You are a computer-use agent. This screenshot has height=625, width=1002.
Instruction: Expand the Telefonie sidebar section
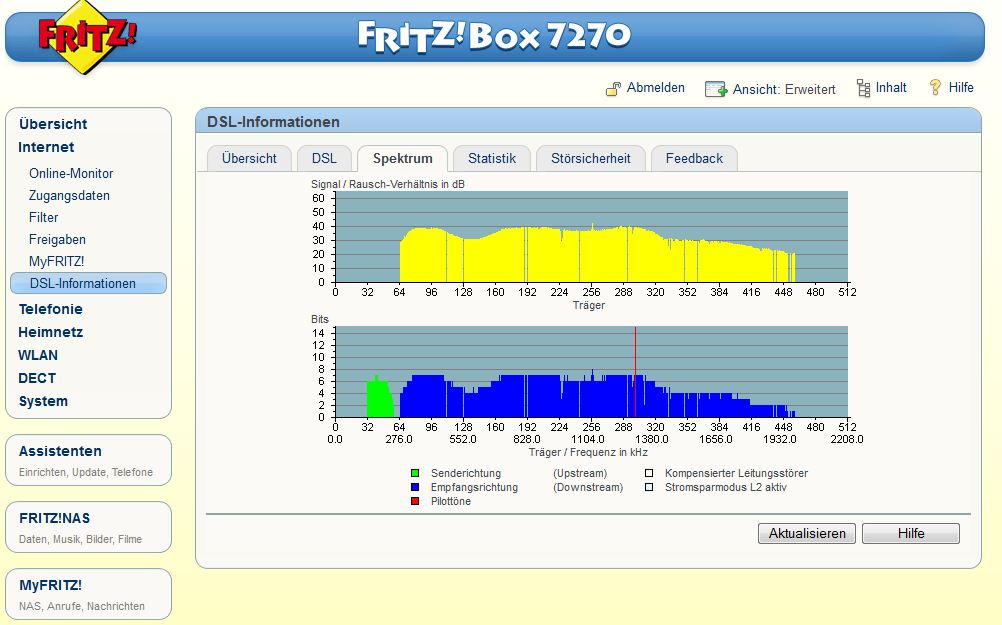[50, 309]
